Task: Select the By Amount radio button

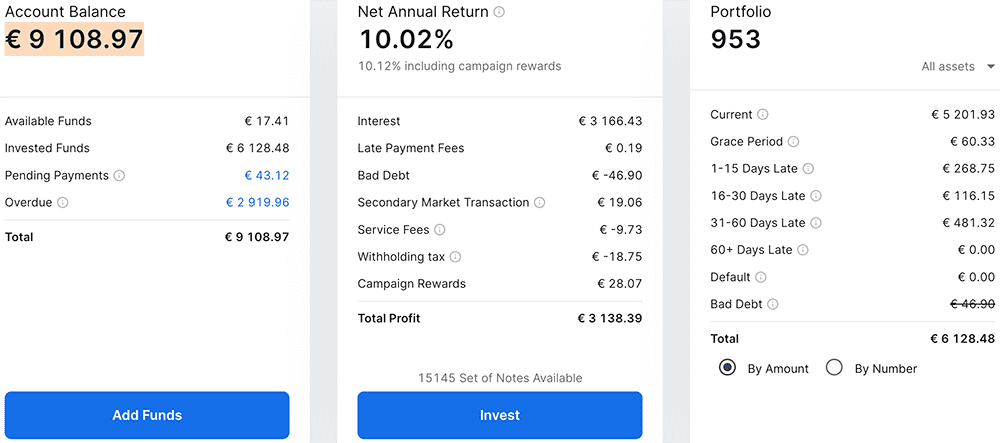Action: pos(728,368)
